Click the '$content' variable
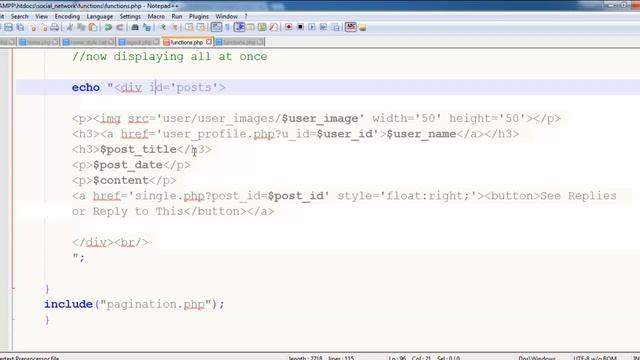The width and height of the screenshot is (640, 360). pyautogui.click(x=121, y=180)
